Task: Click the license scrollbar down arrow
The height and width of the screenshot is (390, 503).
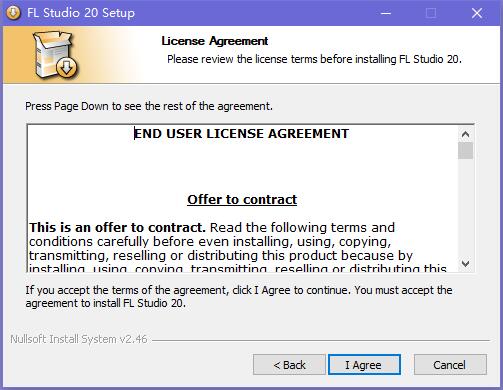Action: (x=465, y=264)
